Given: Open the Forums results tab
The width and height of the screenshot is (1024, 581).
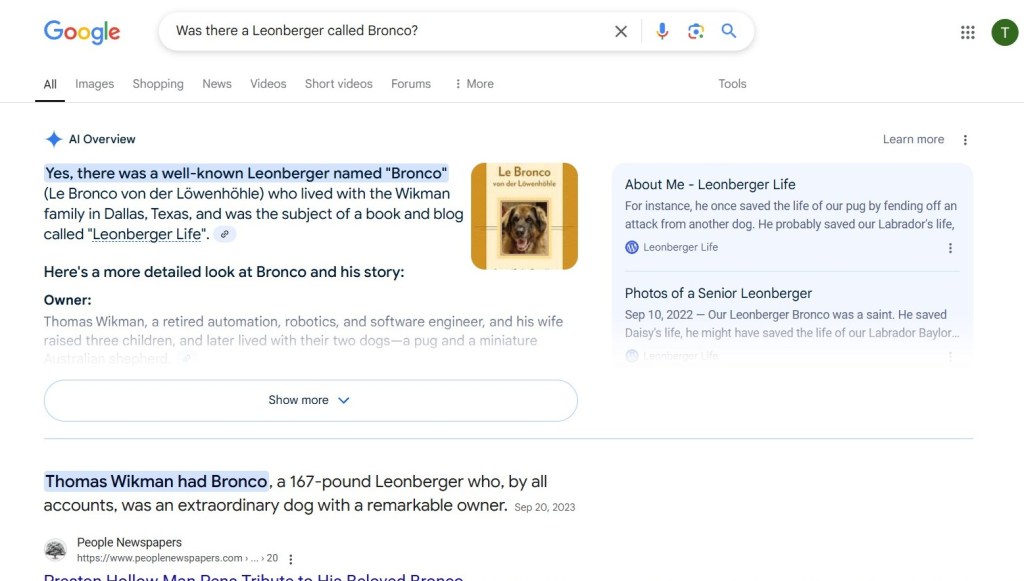Looking at the screenshot, I should point(410,84).
